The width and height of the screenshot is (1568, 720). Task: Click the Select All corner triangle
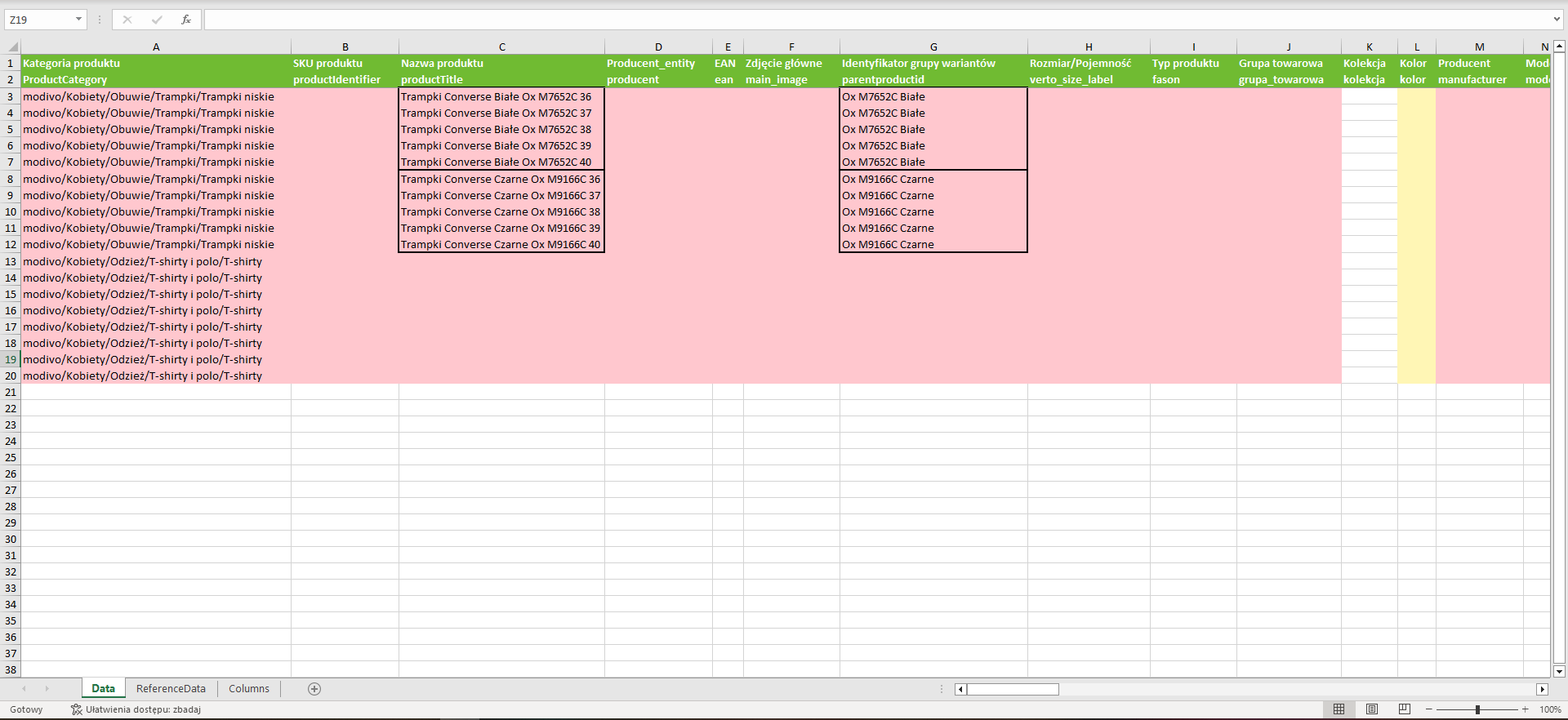[x=13, y=47]
